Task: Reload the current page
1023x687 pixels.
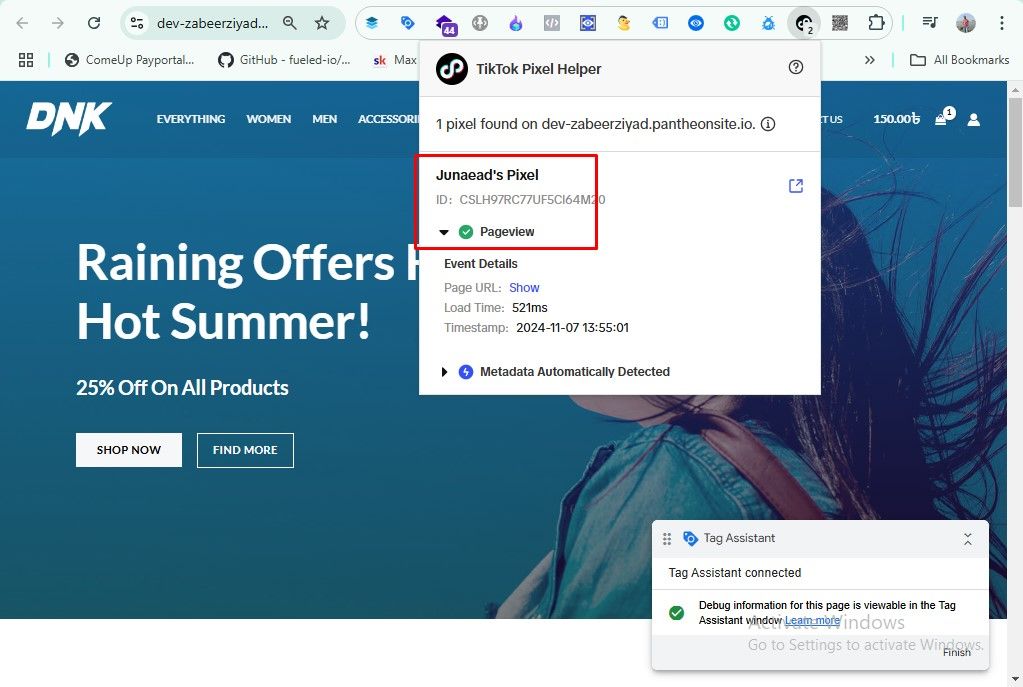Action: coord(94,23)
